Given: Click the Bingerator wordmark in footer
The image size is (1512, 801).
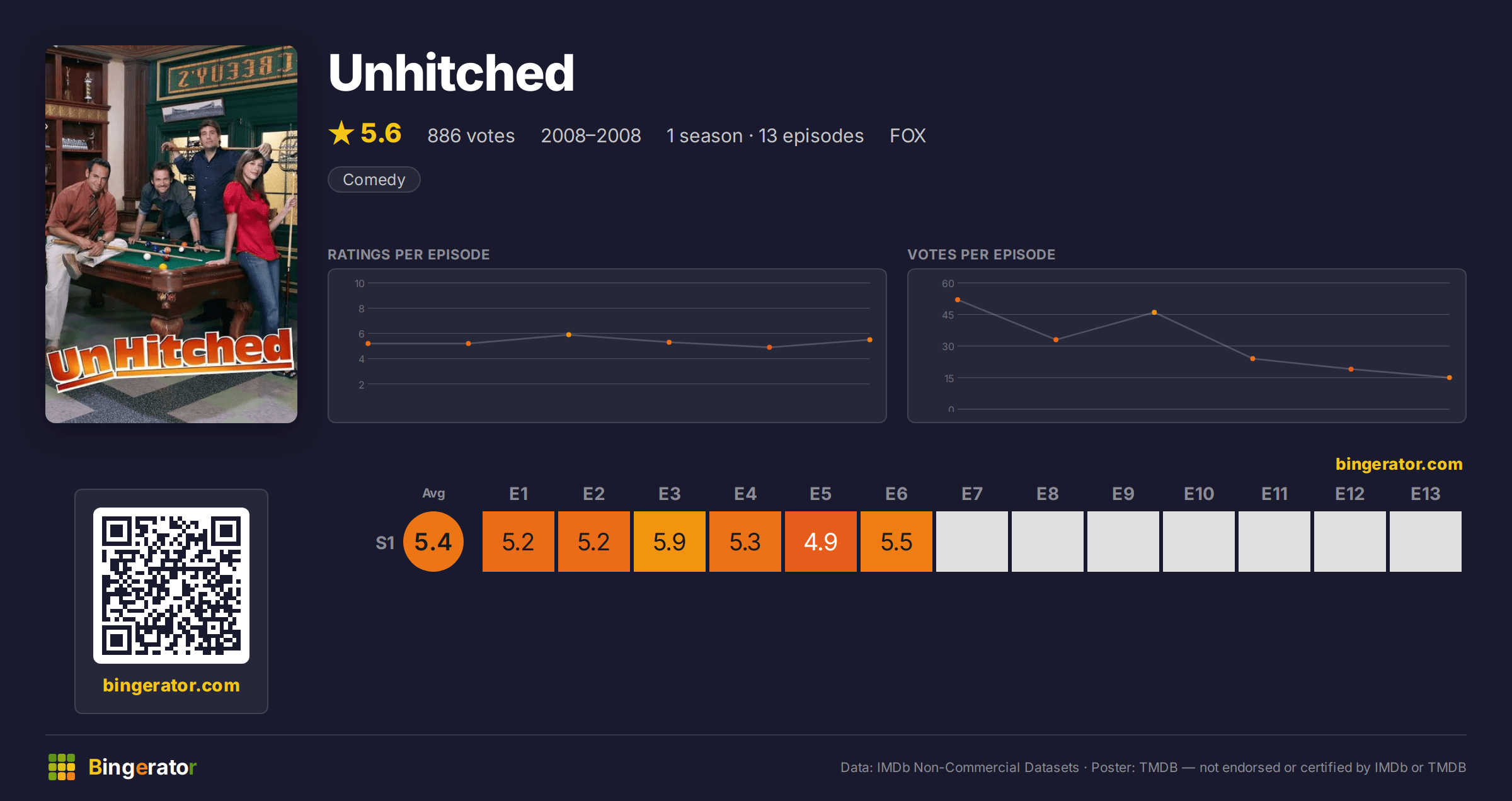Looking at the screenshot, I should pyautogui.click(x=142, y=767).
